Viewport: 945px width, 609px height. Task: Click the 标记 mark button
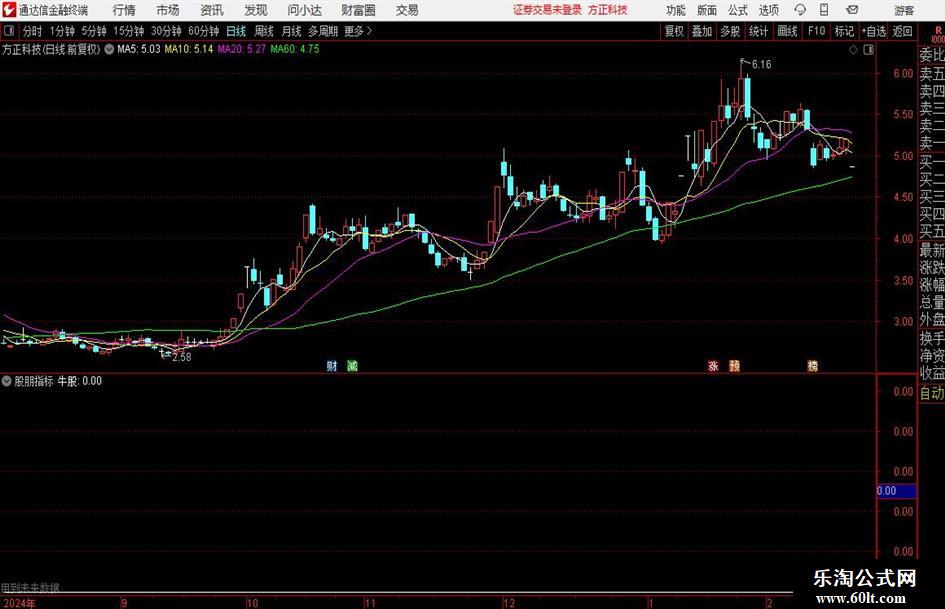click(x=844, y=31)
